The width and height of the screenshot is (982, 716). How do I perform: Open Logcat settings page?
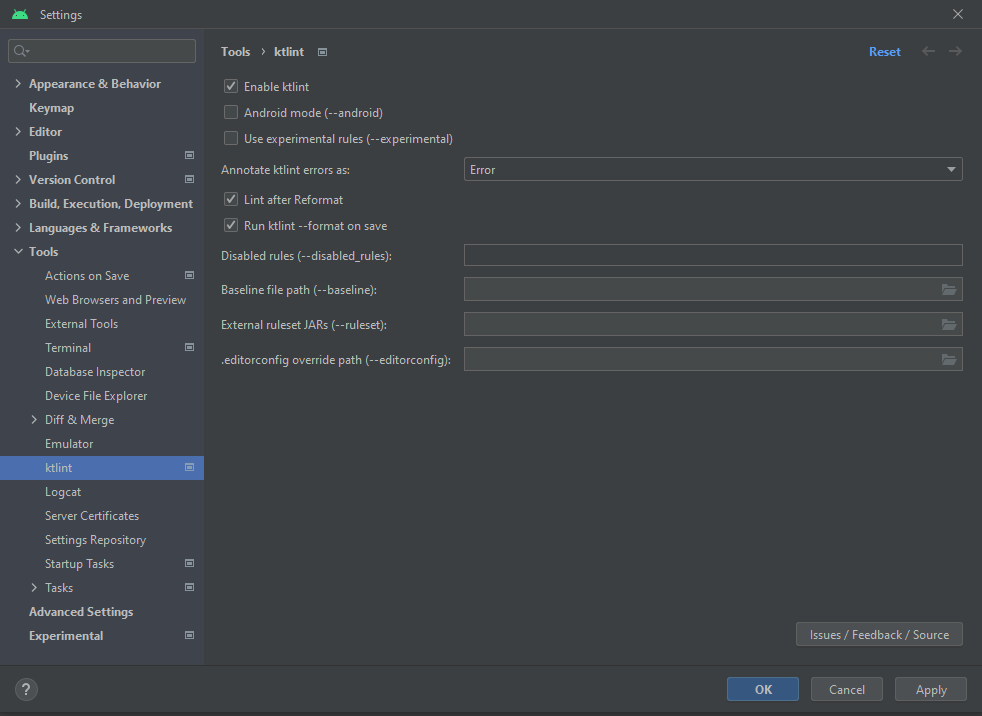click(63, 492)
